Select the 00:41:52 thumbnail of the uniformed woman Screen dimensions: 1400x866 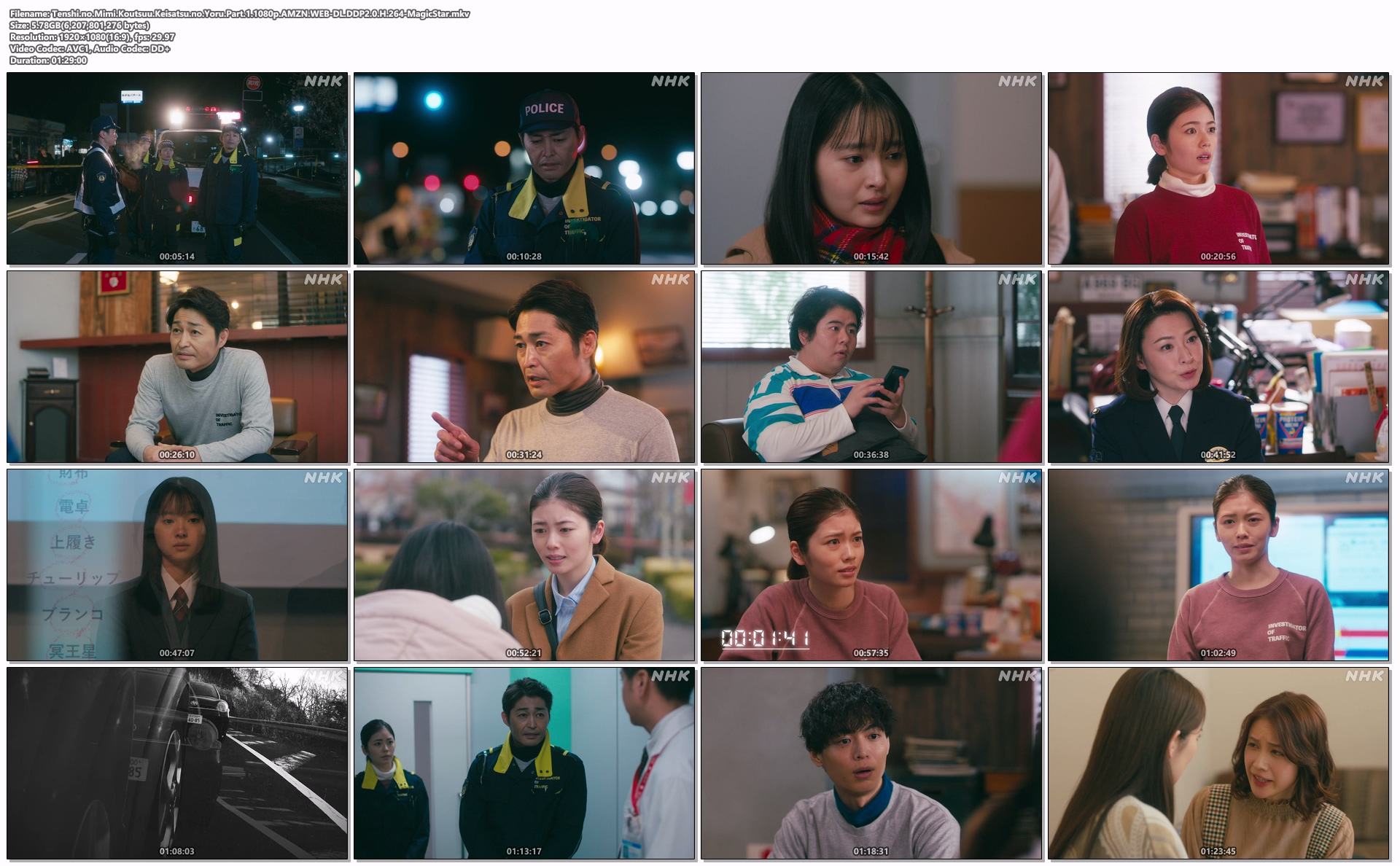pyautogui.click(x=1218, y=367)
